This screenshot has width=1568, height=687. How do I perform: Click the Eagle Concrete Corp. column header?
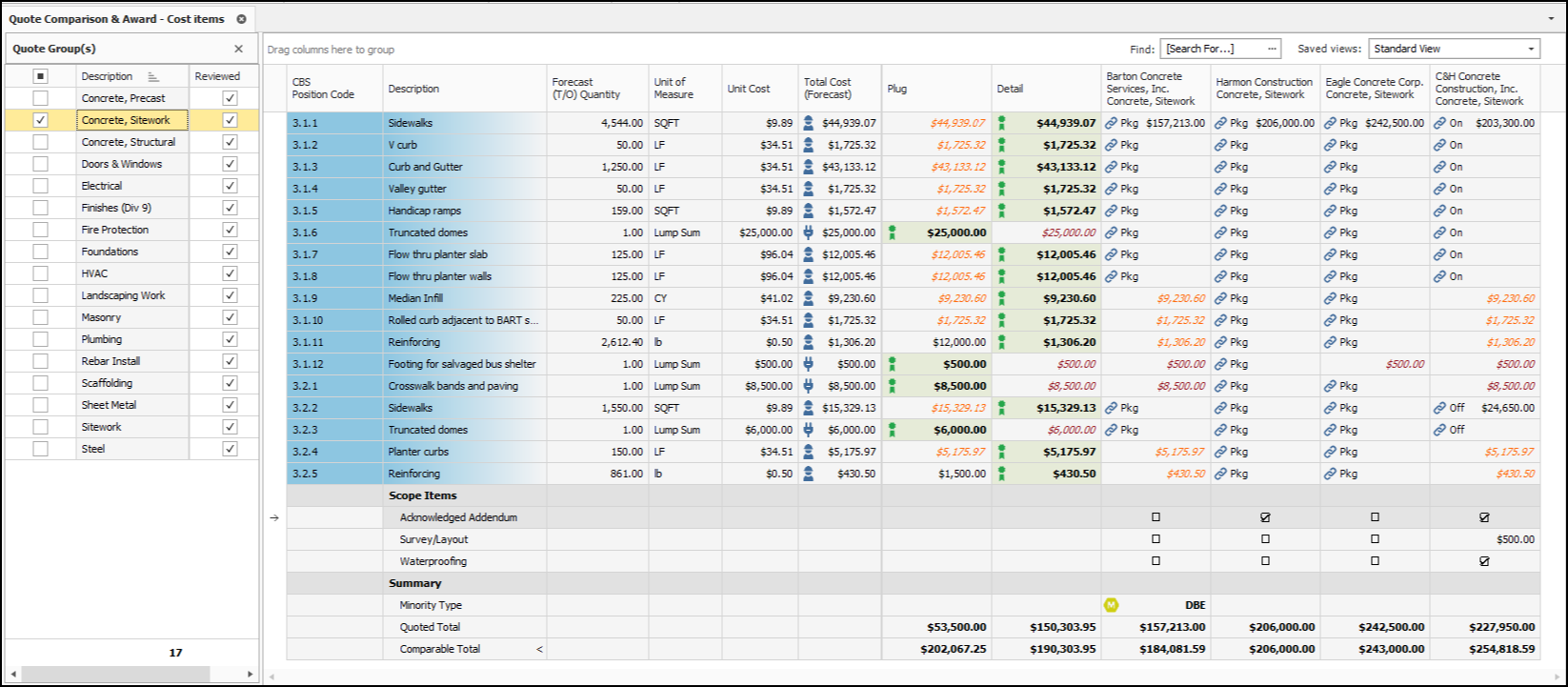coord(1375,89)
